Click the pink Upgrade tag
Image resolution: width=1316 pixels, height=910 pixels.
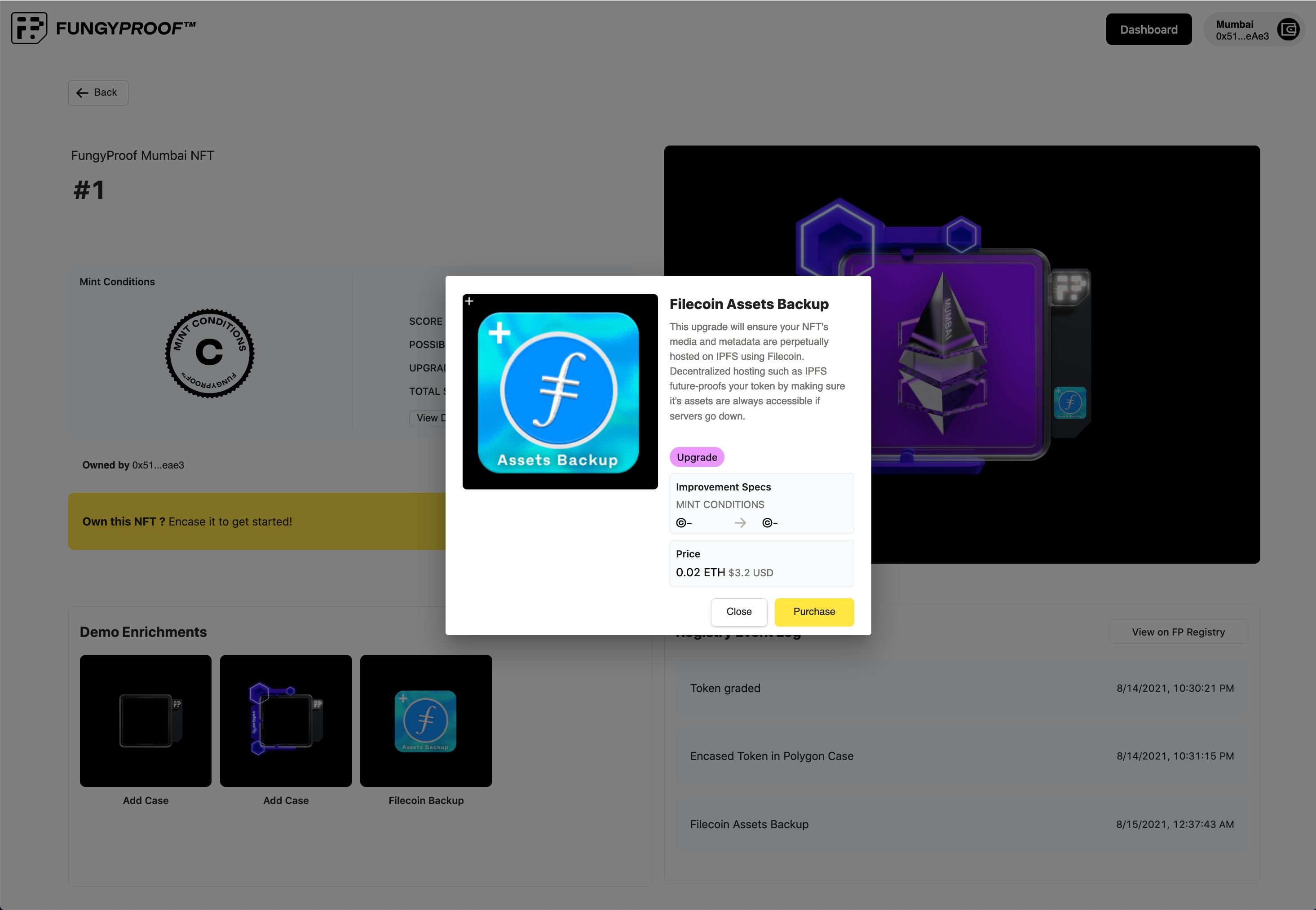[x=697, y=457]
